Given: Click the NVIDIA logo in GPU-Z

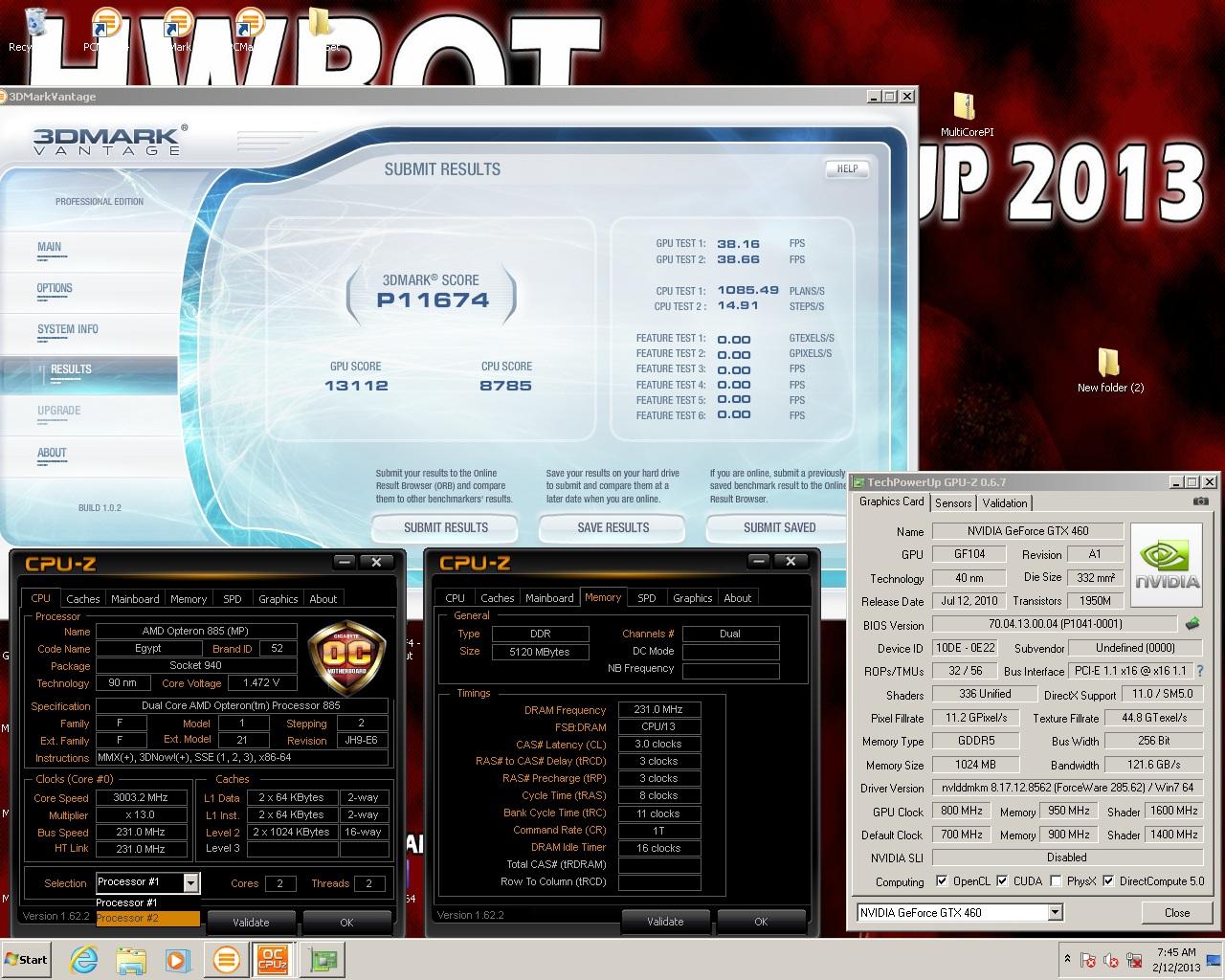Looking at the screenshot, I should coord(1166,565).
